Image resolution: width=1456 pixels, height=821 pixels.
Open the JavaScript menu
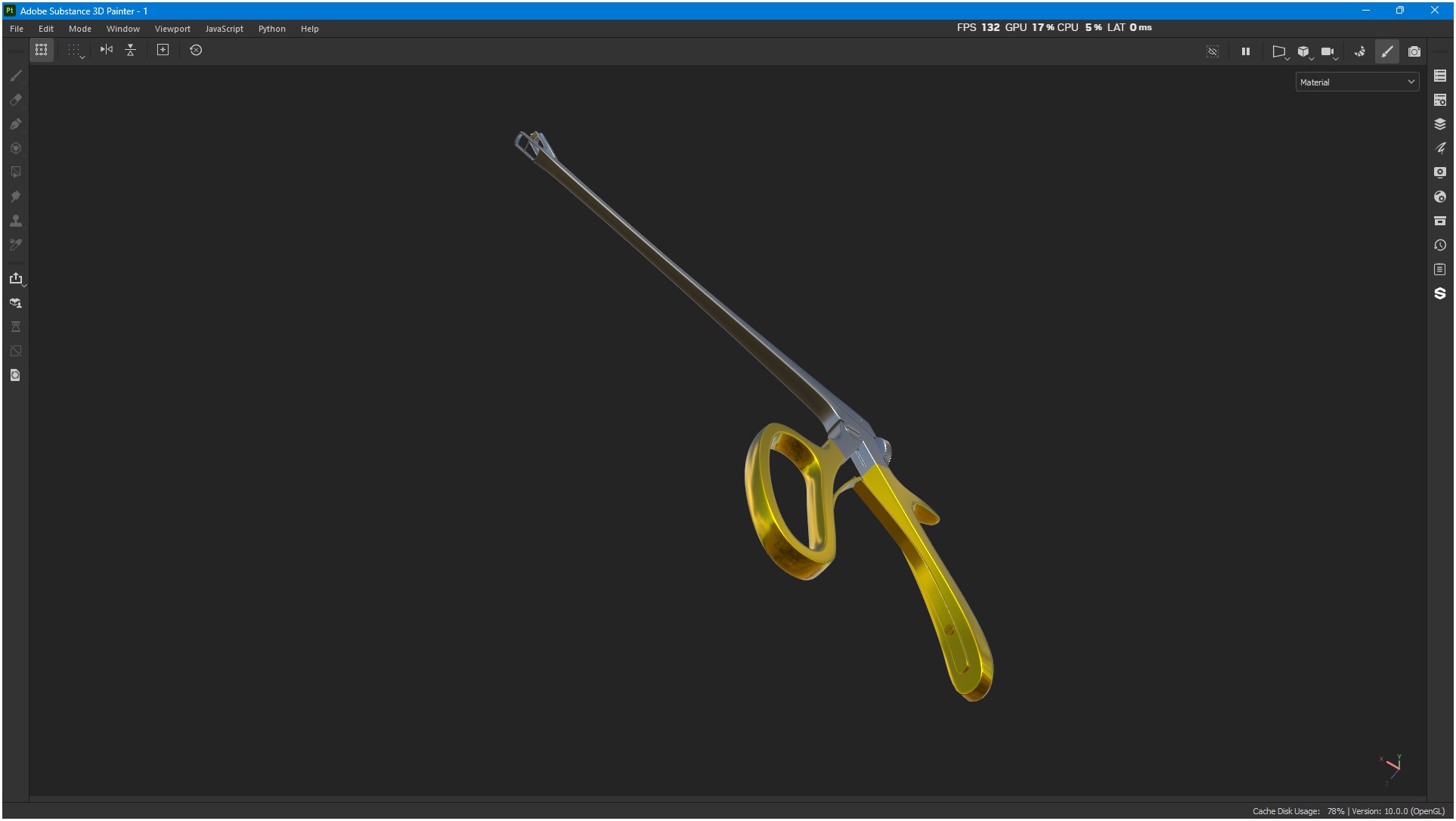point(225,29)
